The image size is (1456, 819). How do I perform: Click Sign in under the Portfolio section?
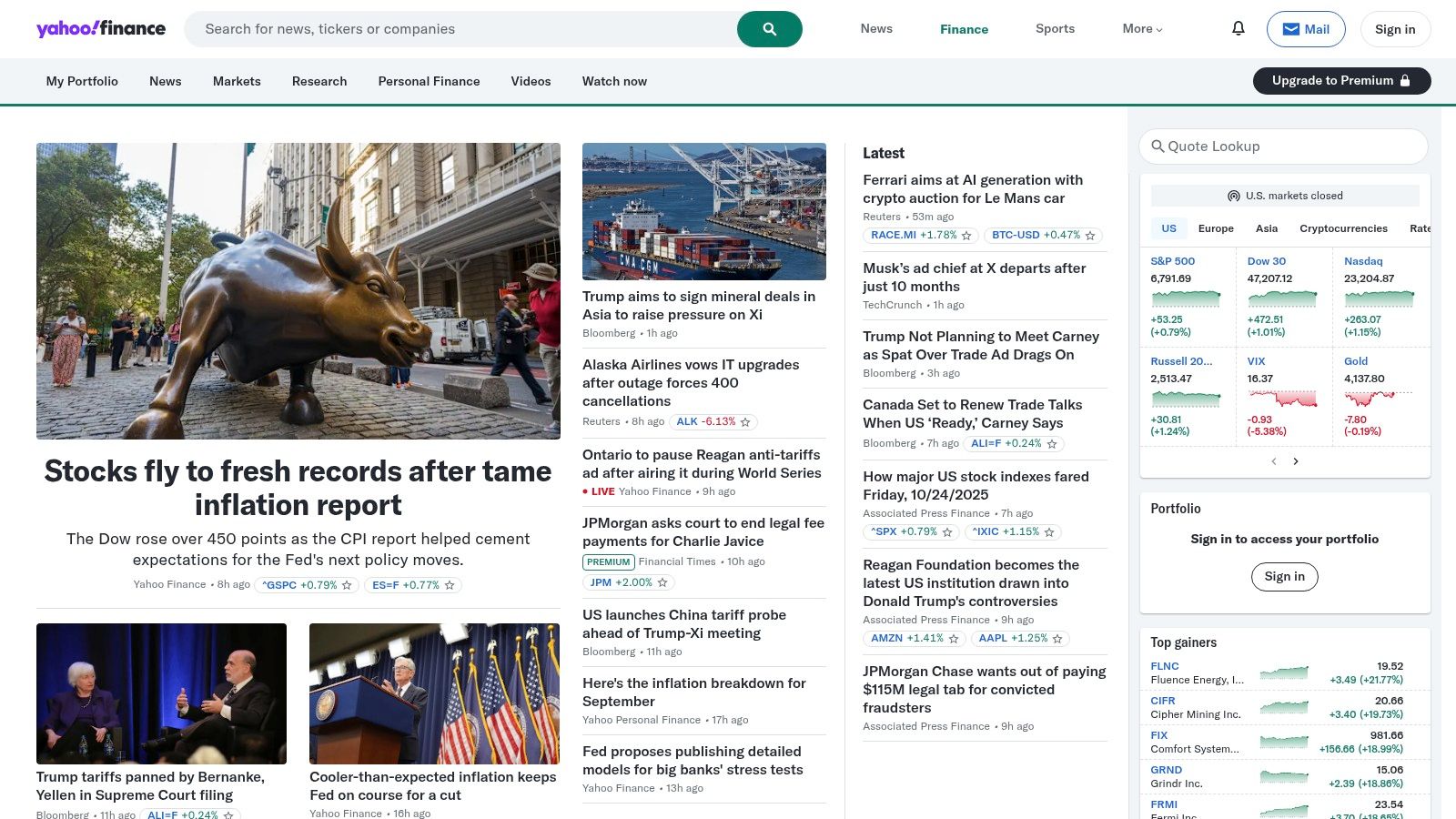(x=1284, y=576)
